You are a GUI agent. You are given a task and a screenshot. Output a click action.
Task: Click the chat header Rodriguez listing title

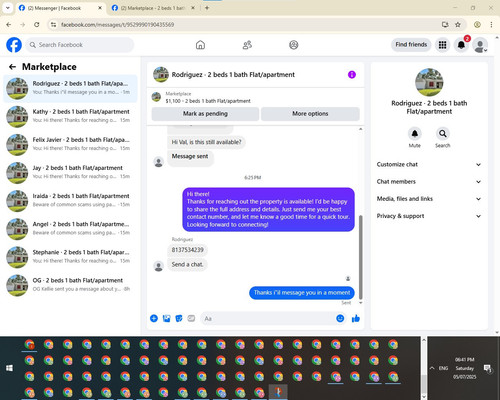click(233, 75)
